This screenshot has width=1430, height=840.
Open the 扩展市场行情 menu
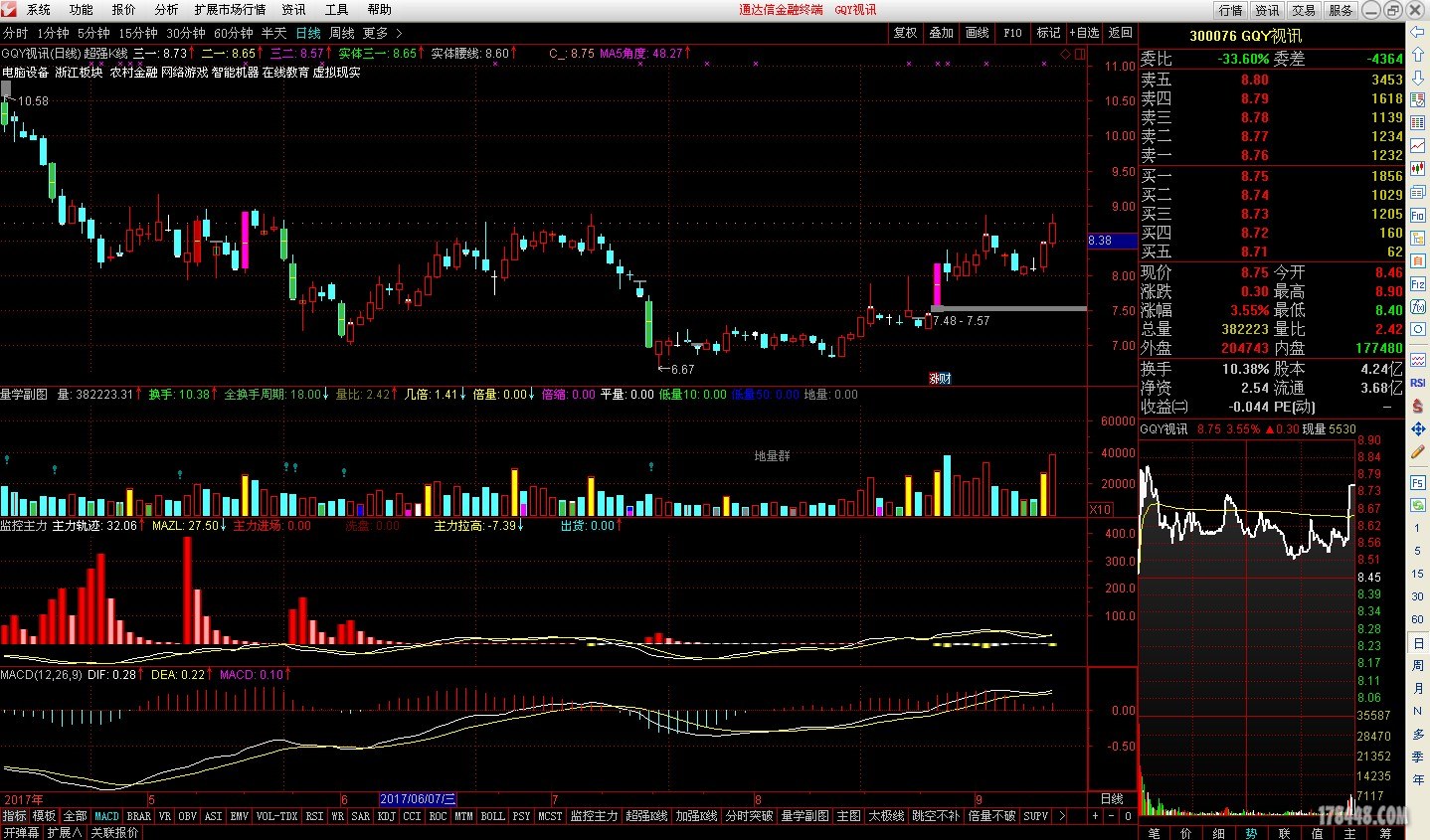point(231,10)
